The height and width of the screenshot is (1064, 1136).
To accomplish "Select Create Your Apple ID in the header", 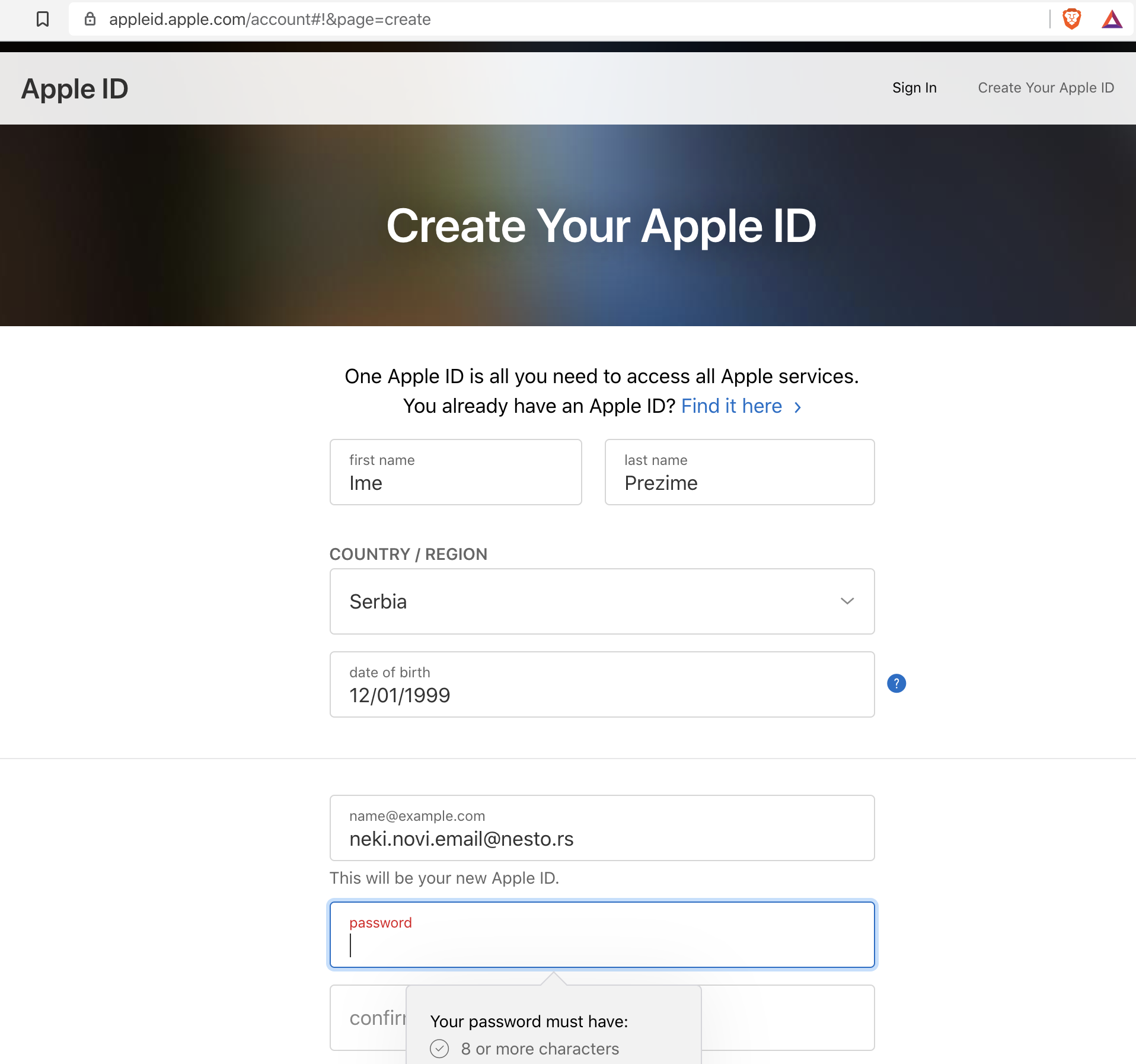I will (1046, 88).
